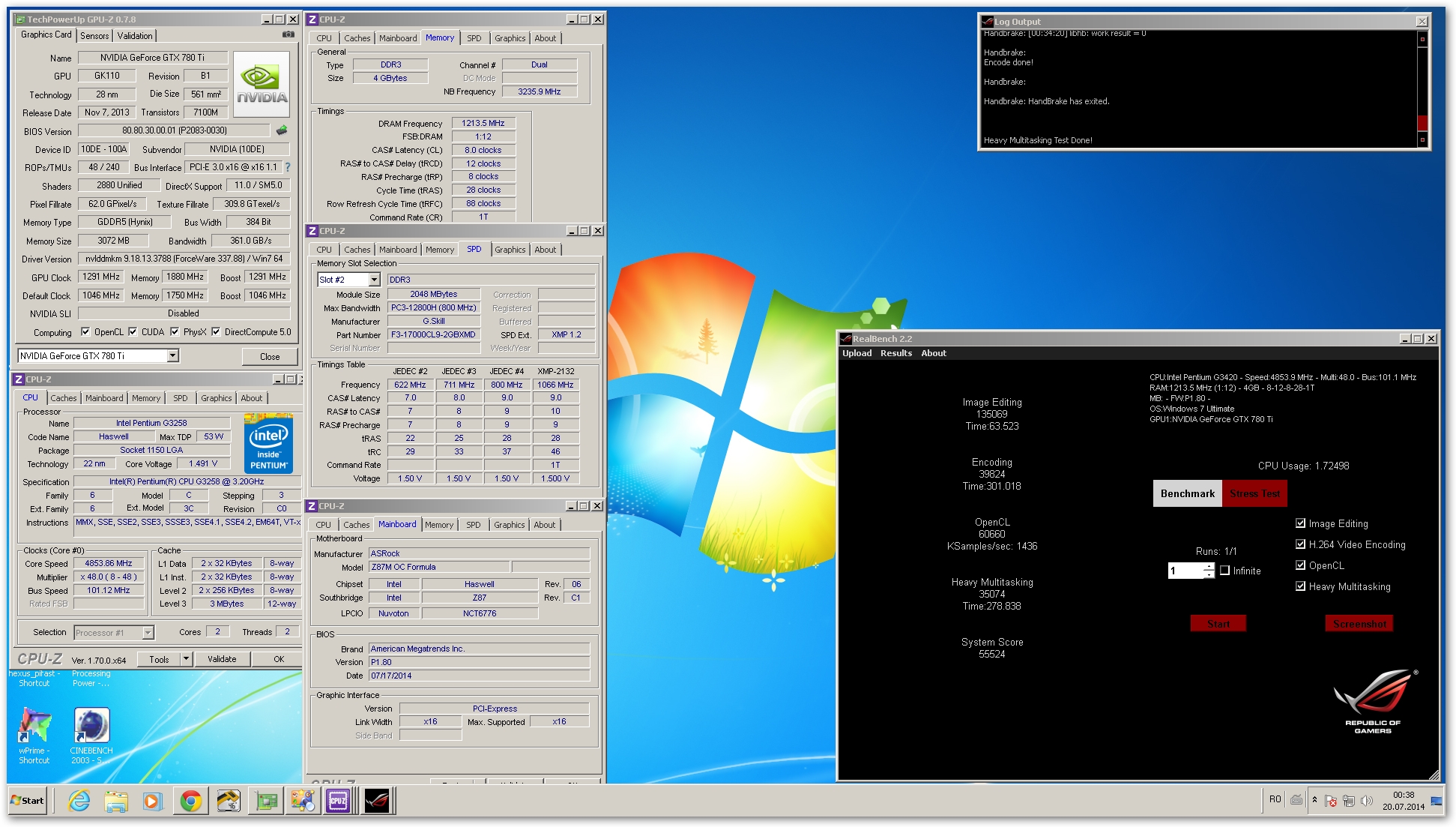Click the red Log Output scrollbar thumb

(1422, 124)
